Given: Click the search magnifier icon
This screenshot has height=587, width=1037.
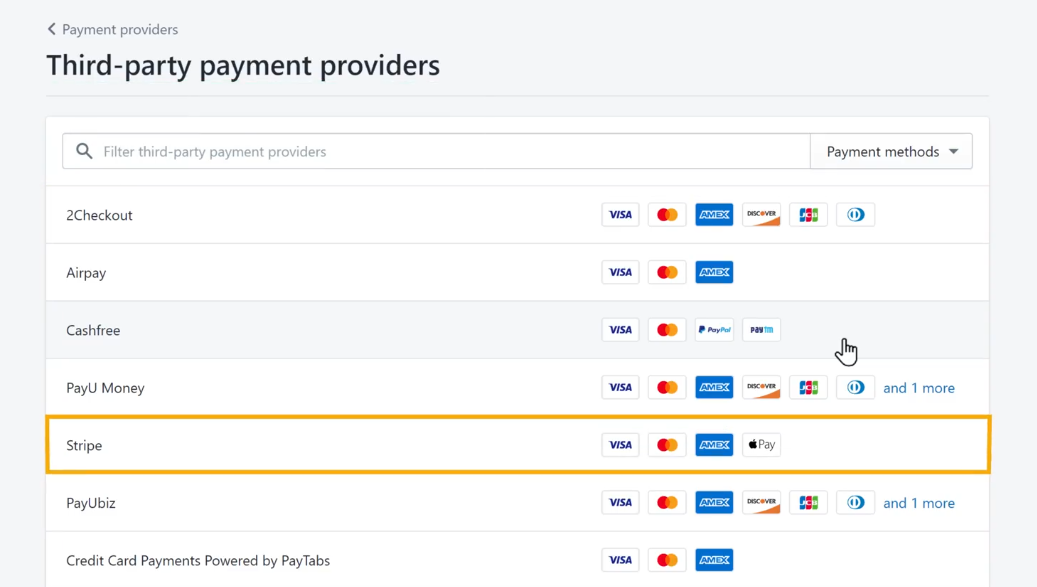Looking at the screenshot, I should pos(84,151).
